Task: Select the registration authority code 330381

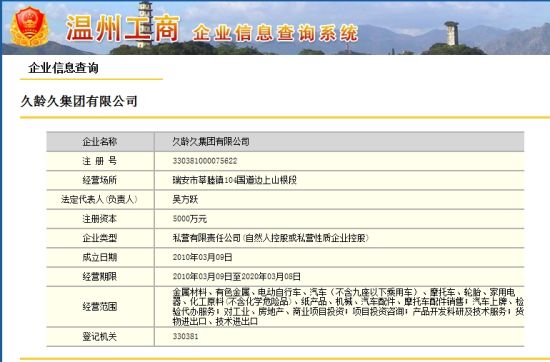Action: pyautogui.click(x=185, y=336)
